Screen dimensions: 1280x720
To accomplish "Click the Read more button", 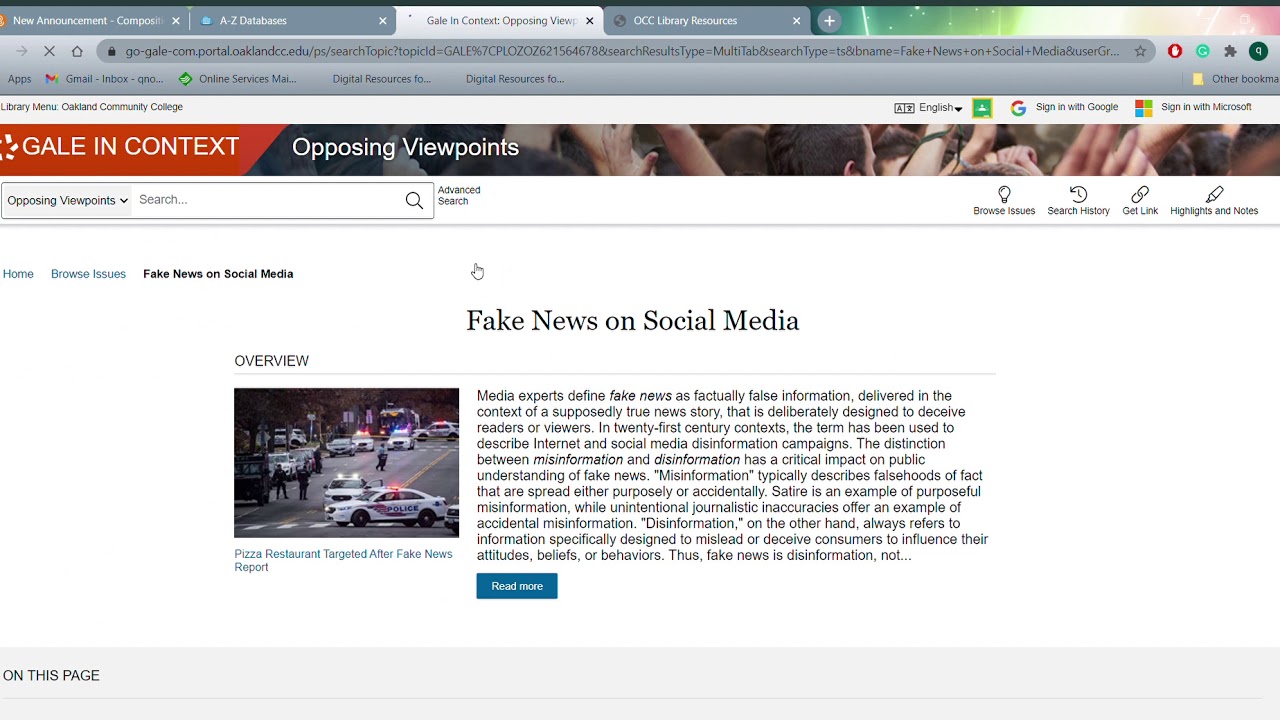I will tap(517, 586).
